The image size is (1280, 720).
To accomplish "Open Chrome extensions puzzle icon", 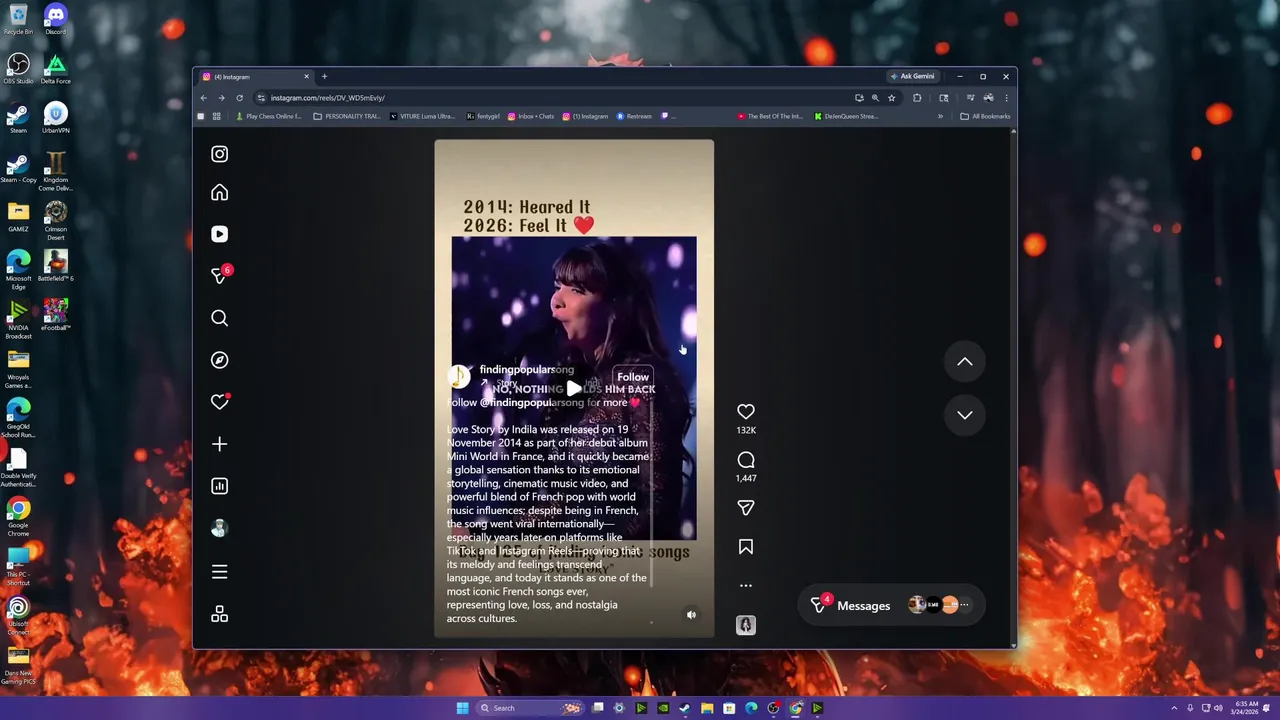I will pos(917,98).
